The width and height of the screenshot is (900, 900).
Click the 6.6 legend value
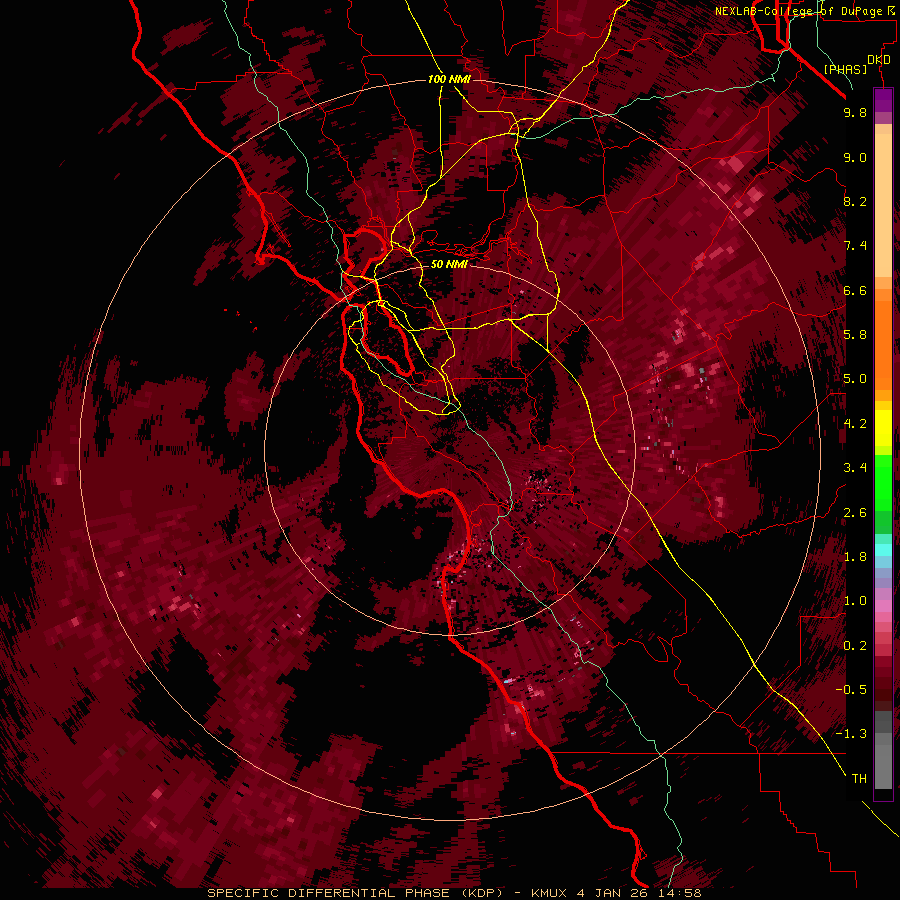(855, 290)
